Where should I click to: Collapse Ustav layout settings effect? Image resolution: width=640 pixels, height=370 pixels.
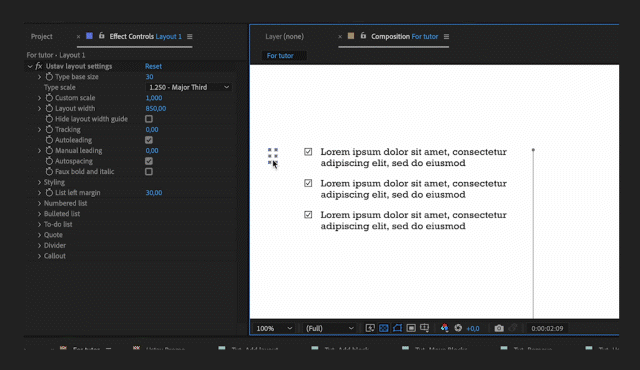(x=30, y=66)
